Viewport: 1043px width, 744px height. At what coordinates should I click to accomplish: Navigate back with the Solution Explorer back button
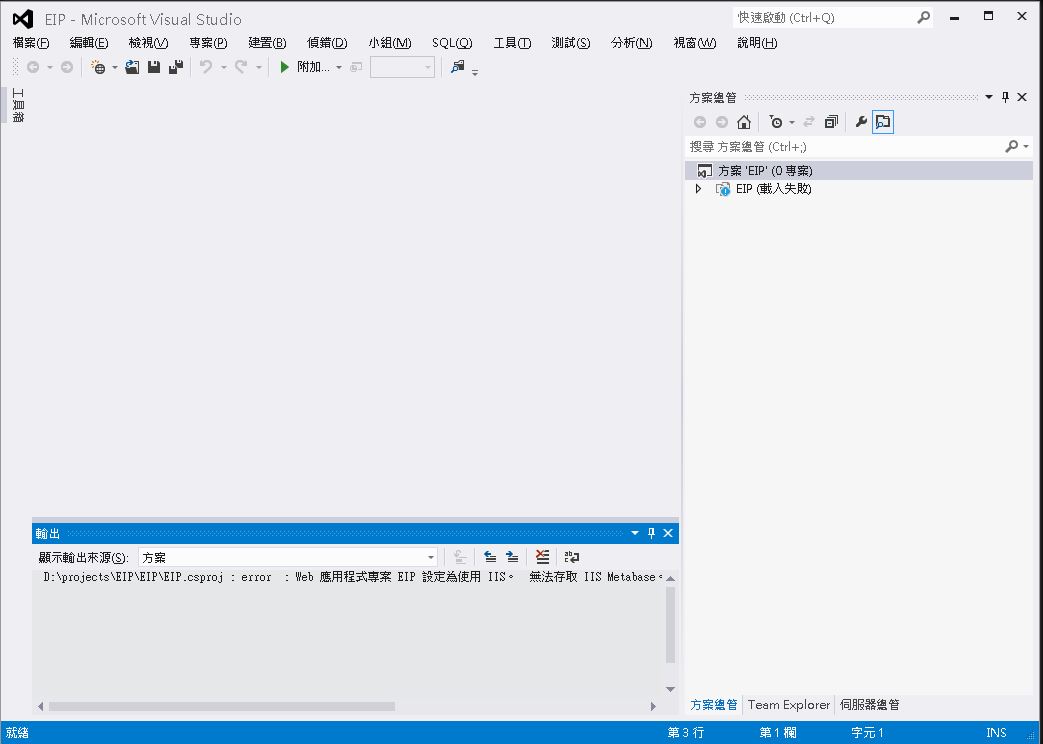[x=700, y=121]
